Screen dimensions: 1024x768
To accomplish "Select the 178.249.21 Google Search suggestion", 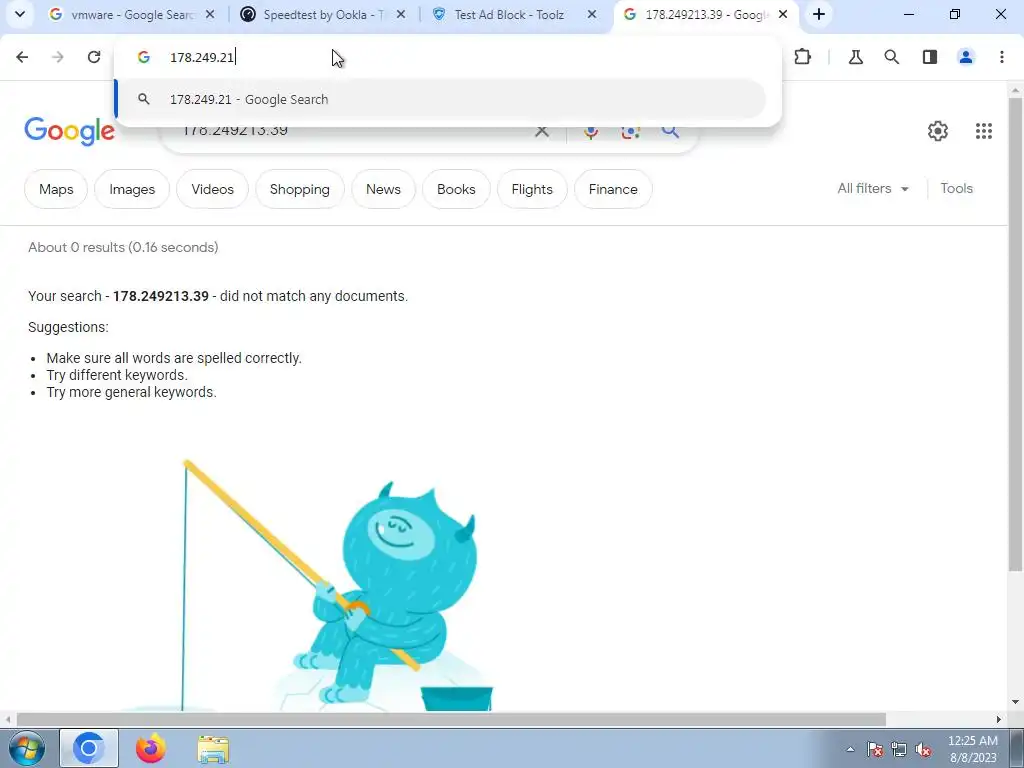I will click(441, 99).
